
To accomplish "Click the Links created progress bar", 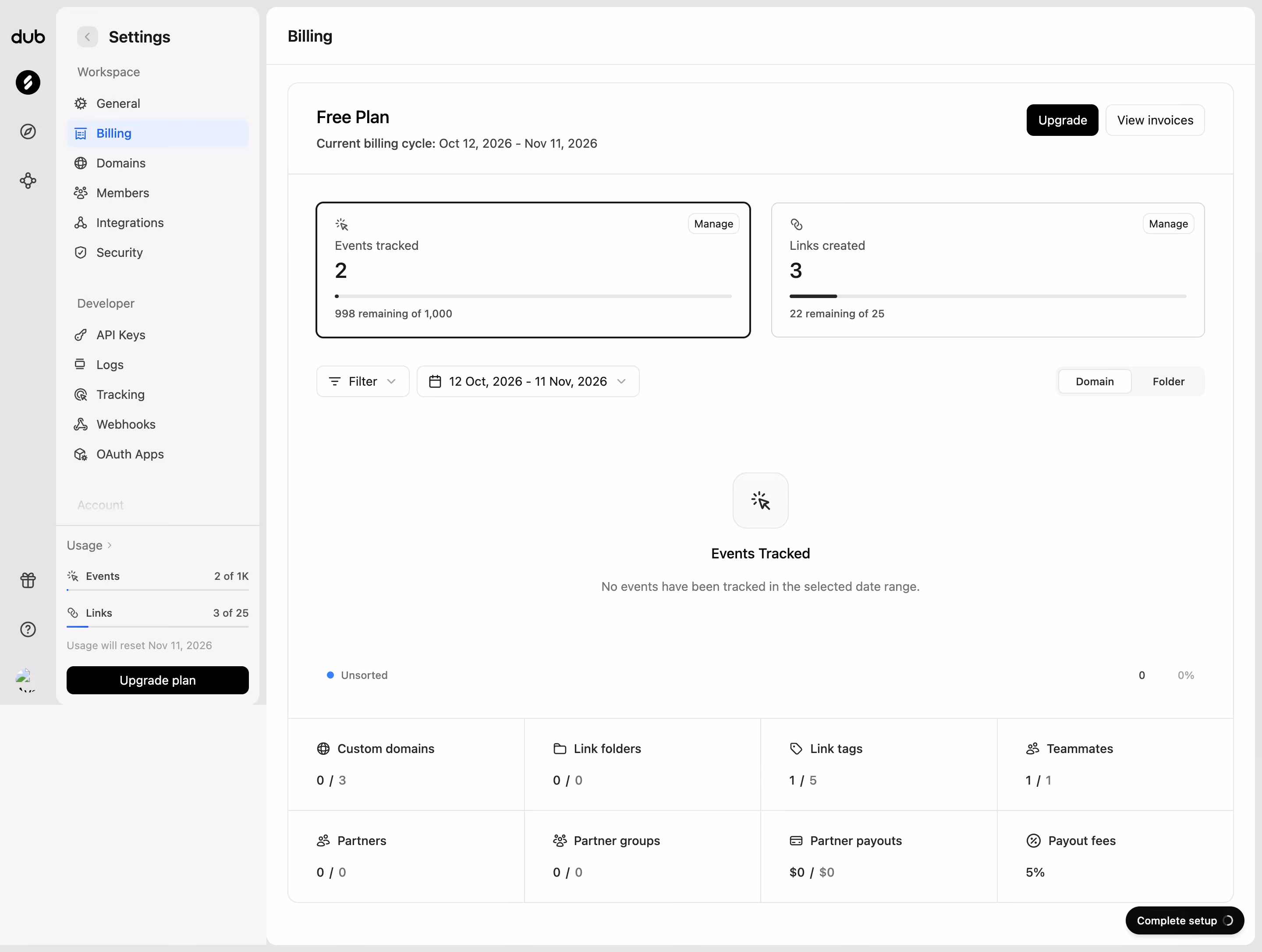I will coord(988,296).
